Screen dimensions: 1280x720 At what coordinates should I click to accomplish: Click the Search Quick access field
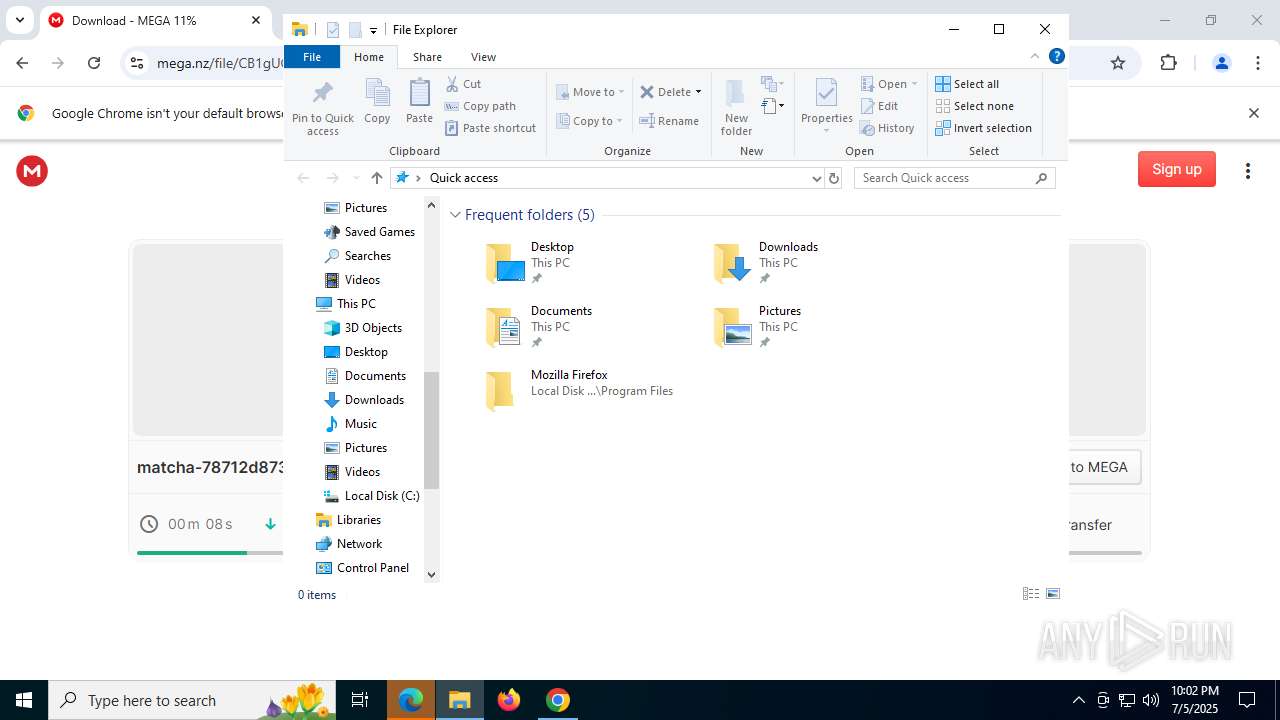coord(954,178)
